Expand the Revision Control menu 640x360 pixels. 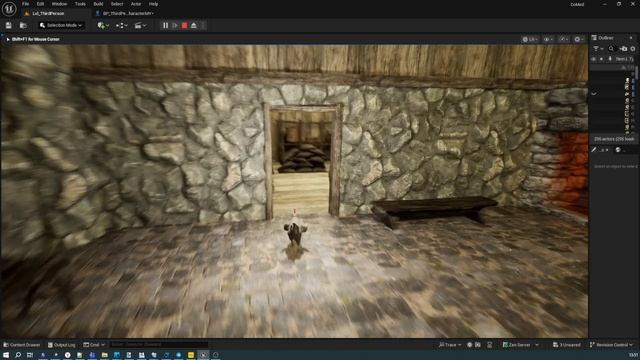pos(611,345)
